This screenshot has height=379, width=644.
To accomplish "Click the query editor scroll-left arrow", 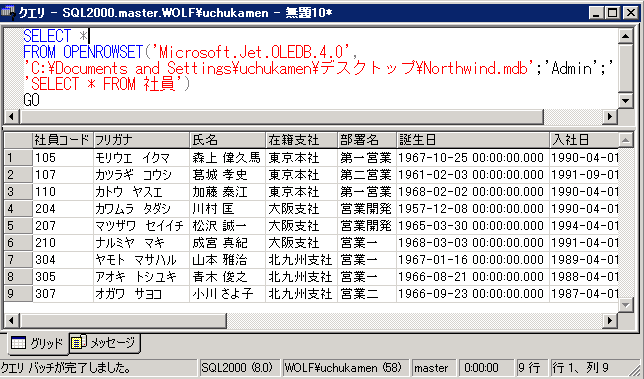I will pyautogui.click(x=11, y=117).
